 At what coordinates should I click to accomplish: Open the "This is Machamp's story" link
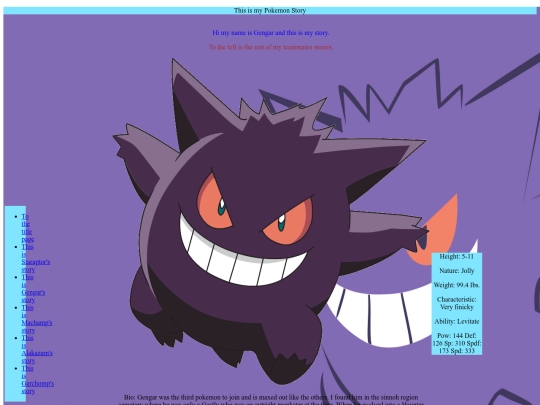(37, 319)
